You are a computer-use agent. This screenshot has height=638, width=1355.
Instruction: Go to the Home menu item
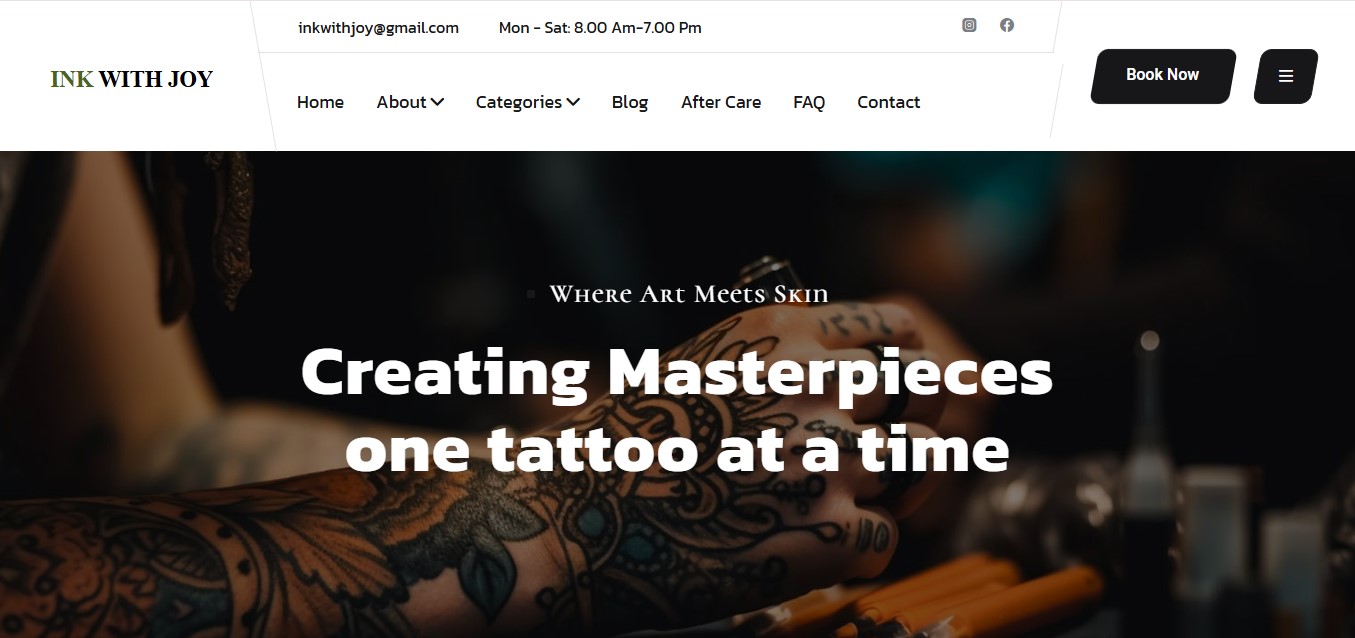pyautogui.click(x=320, y=102)
